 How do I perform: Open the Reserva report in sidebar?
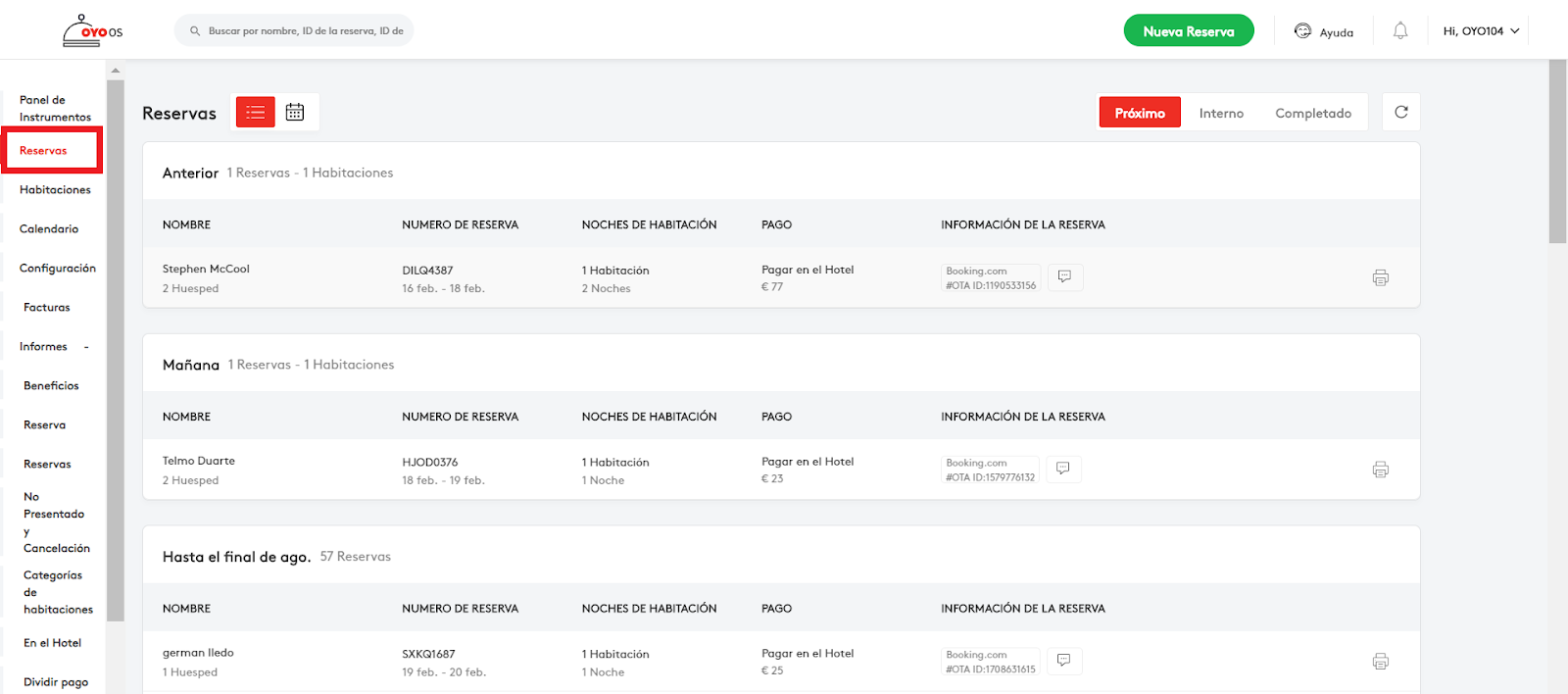[x=45, y=425]
